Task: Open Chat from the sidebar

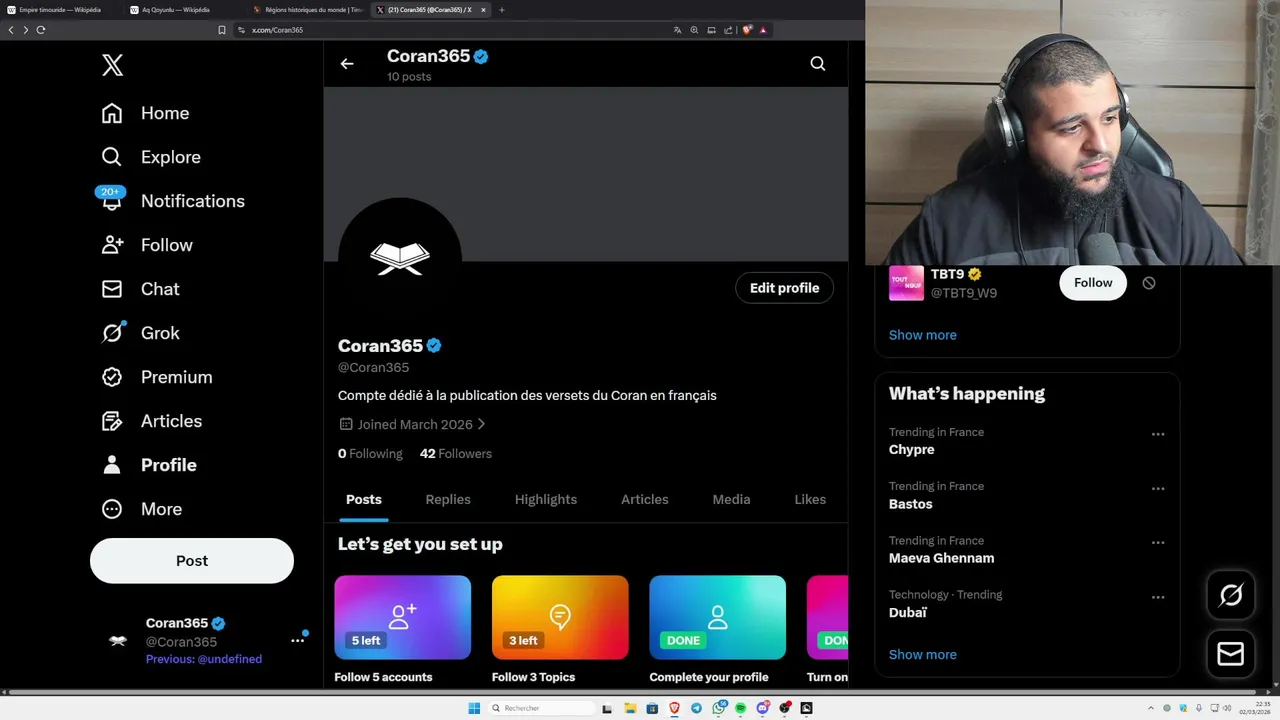Action: [x=140, y=289]
